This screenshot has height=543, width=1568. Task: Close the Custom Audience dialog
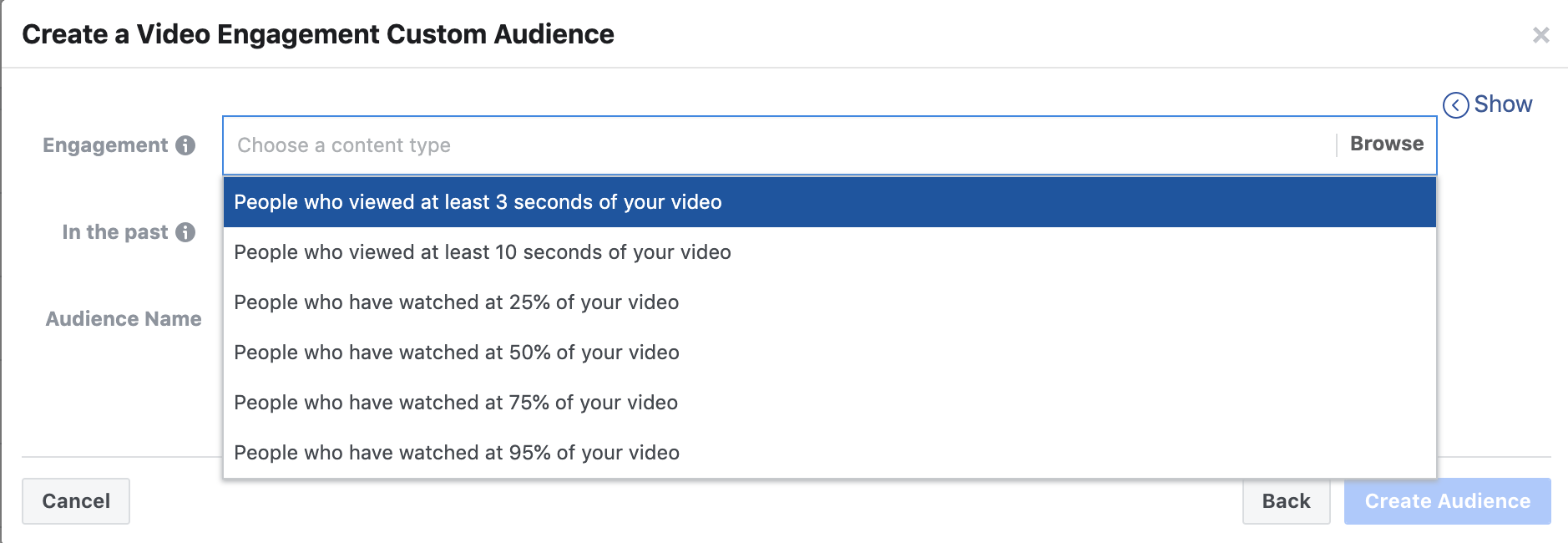click(x=1540, y=35)
